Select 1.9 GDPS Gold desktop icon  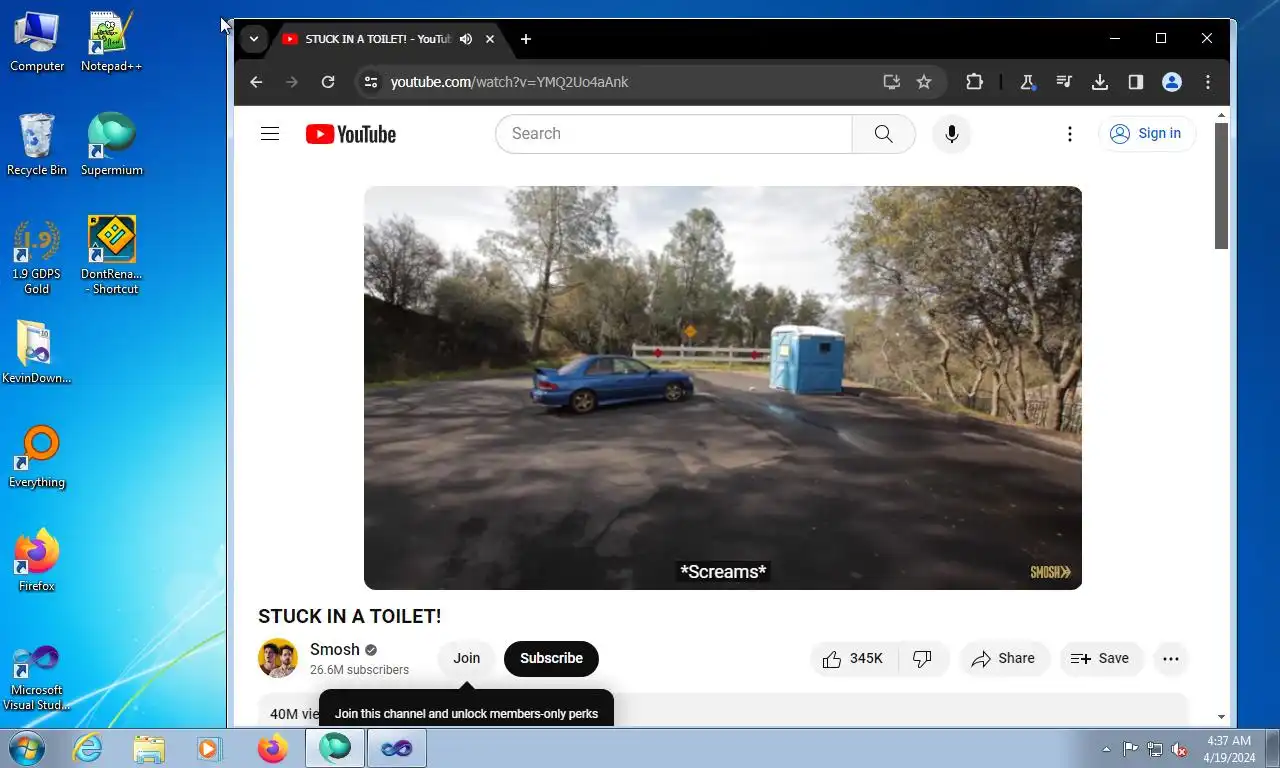37,257
